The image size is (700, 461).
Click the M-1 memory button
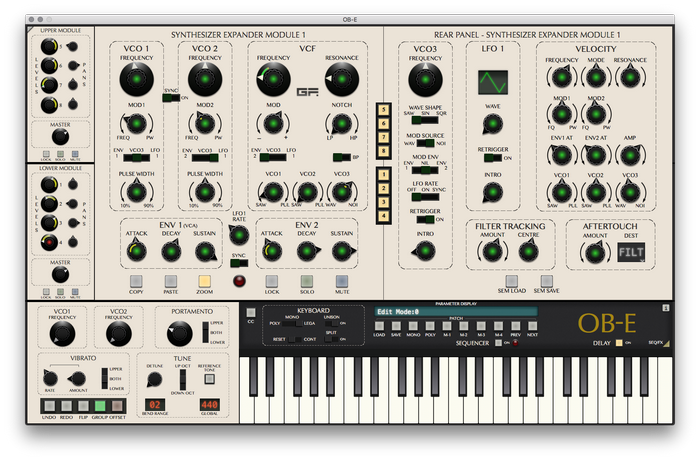pyautogui.click(x=447, y=326)
